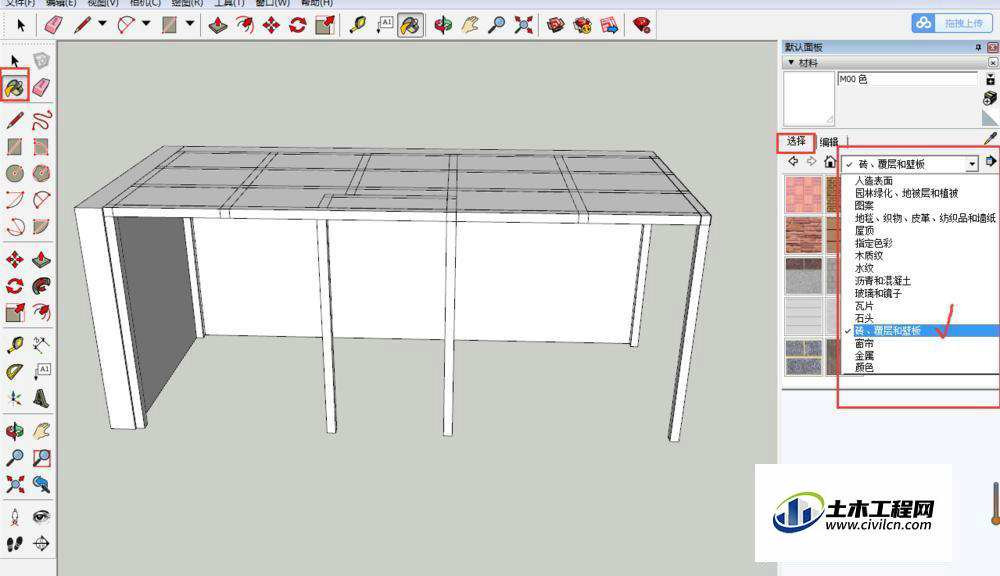The image size is (1000, 576).
Task: Open the materials Details arrow menu
Action: (990, 161)
